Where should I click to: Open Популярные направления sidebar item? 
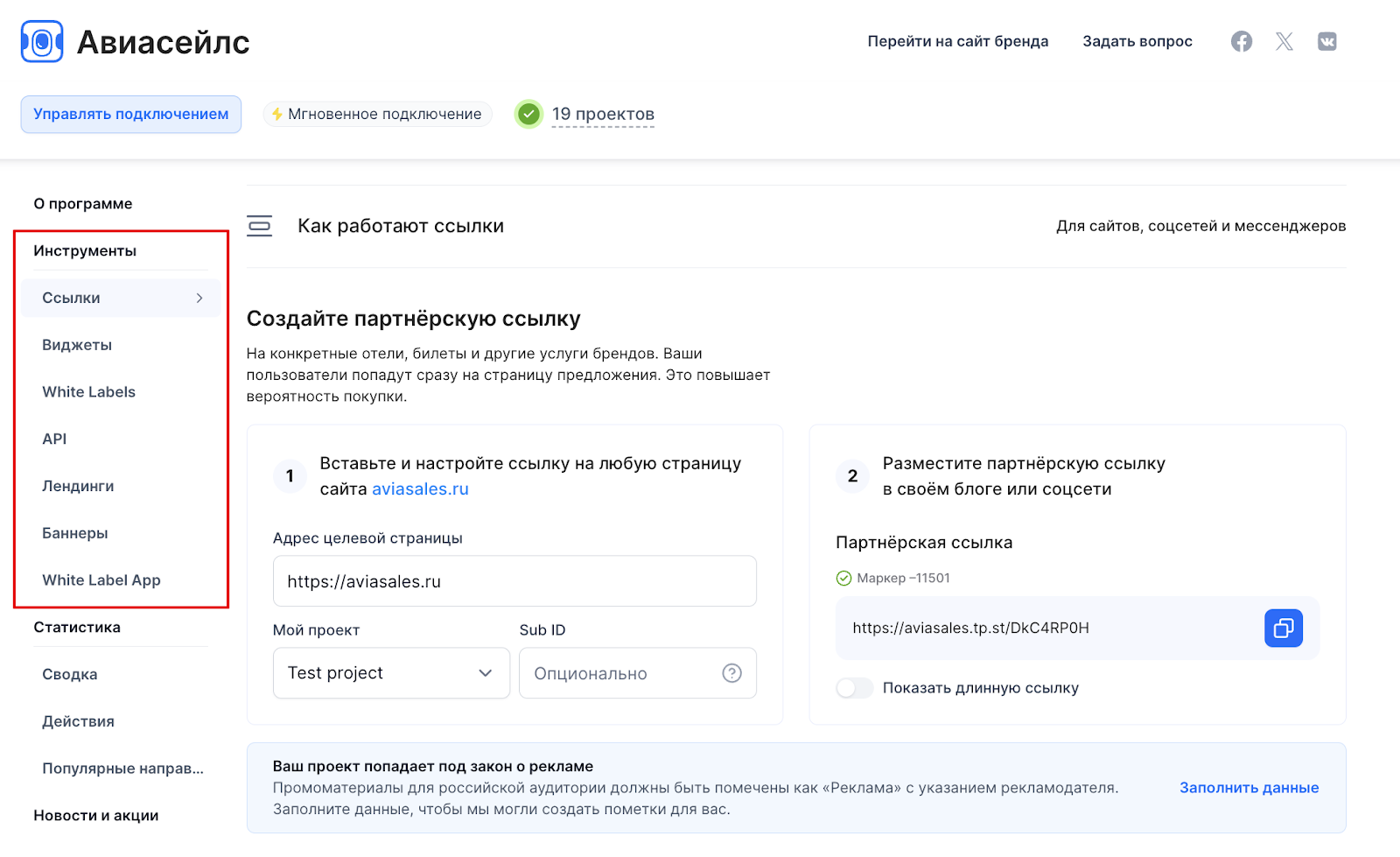(122, 769)
